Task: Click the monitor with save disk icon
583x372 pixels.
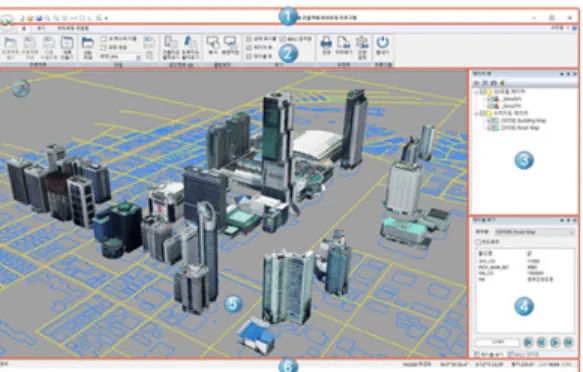Action: point(230,43)
